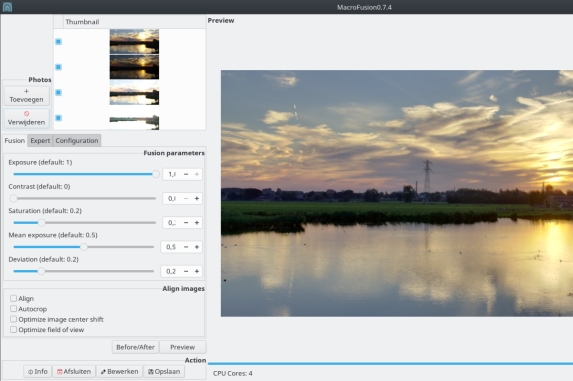Switch to the Fusion tab
Image resolution: width=573 pixels, height=381 pixels.
[15, 141]
